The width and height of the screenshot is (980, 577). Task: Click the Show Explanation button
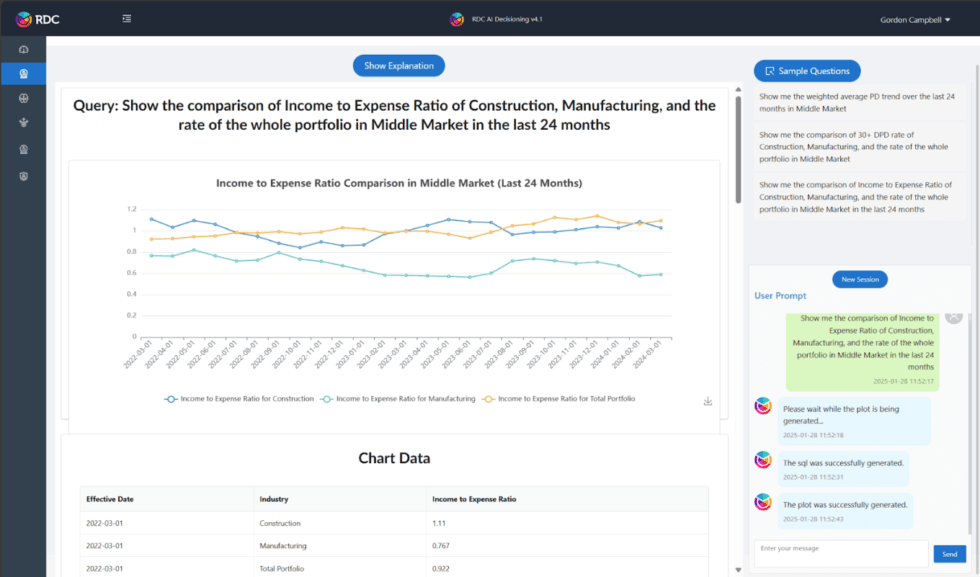click(398, 65)
